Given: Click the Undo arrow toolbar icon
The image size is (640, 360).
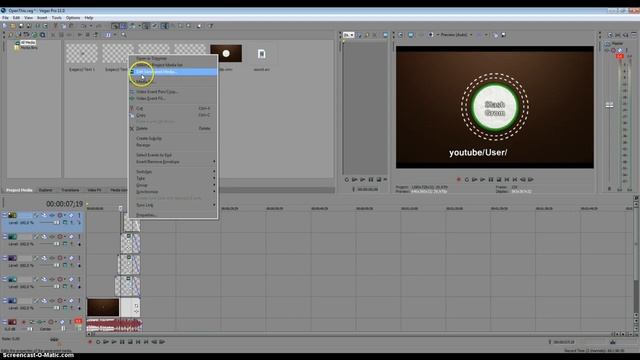Looking at the screenshot, I should pos(84,26).
